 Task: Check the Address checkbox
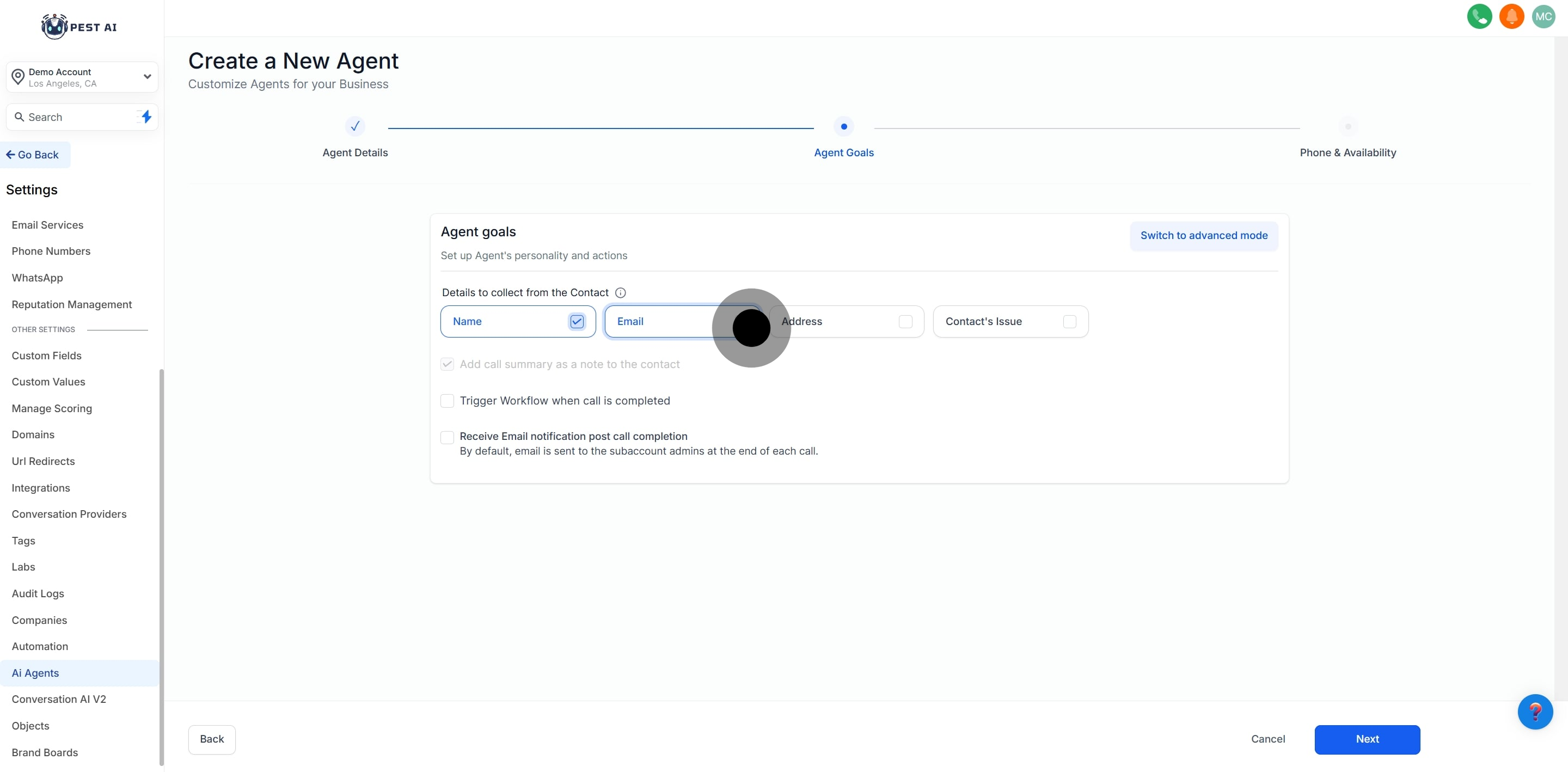pyautogui.click(x=905, y=321)
